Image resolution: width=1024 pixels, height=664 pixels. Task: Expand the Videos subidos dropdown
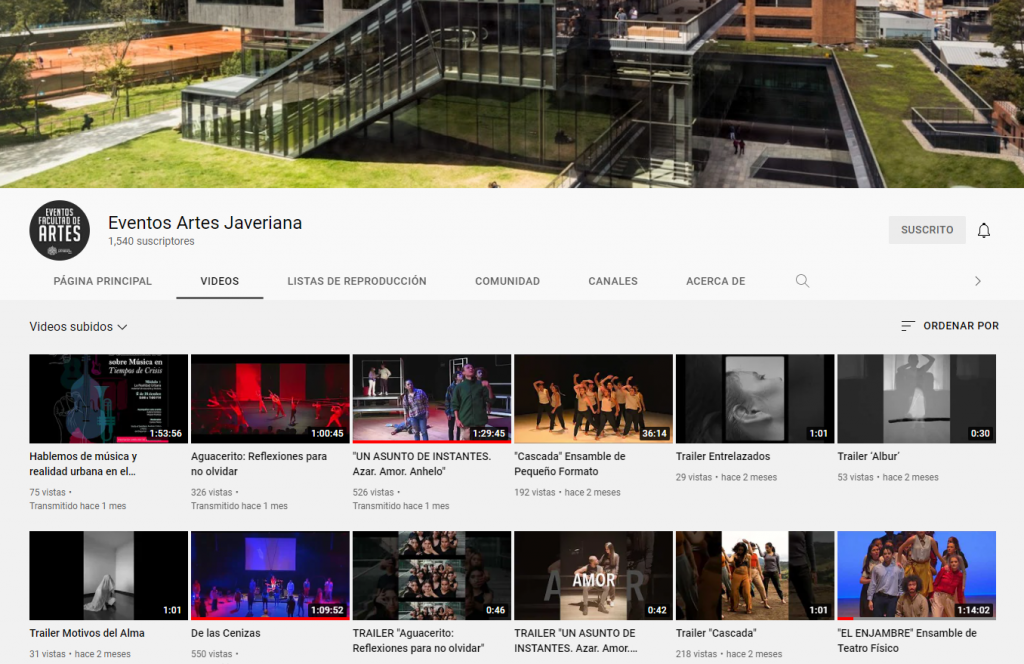(78, 326)
